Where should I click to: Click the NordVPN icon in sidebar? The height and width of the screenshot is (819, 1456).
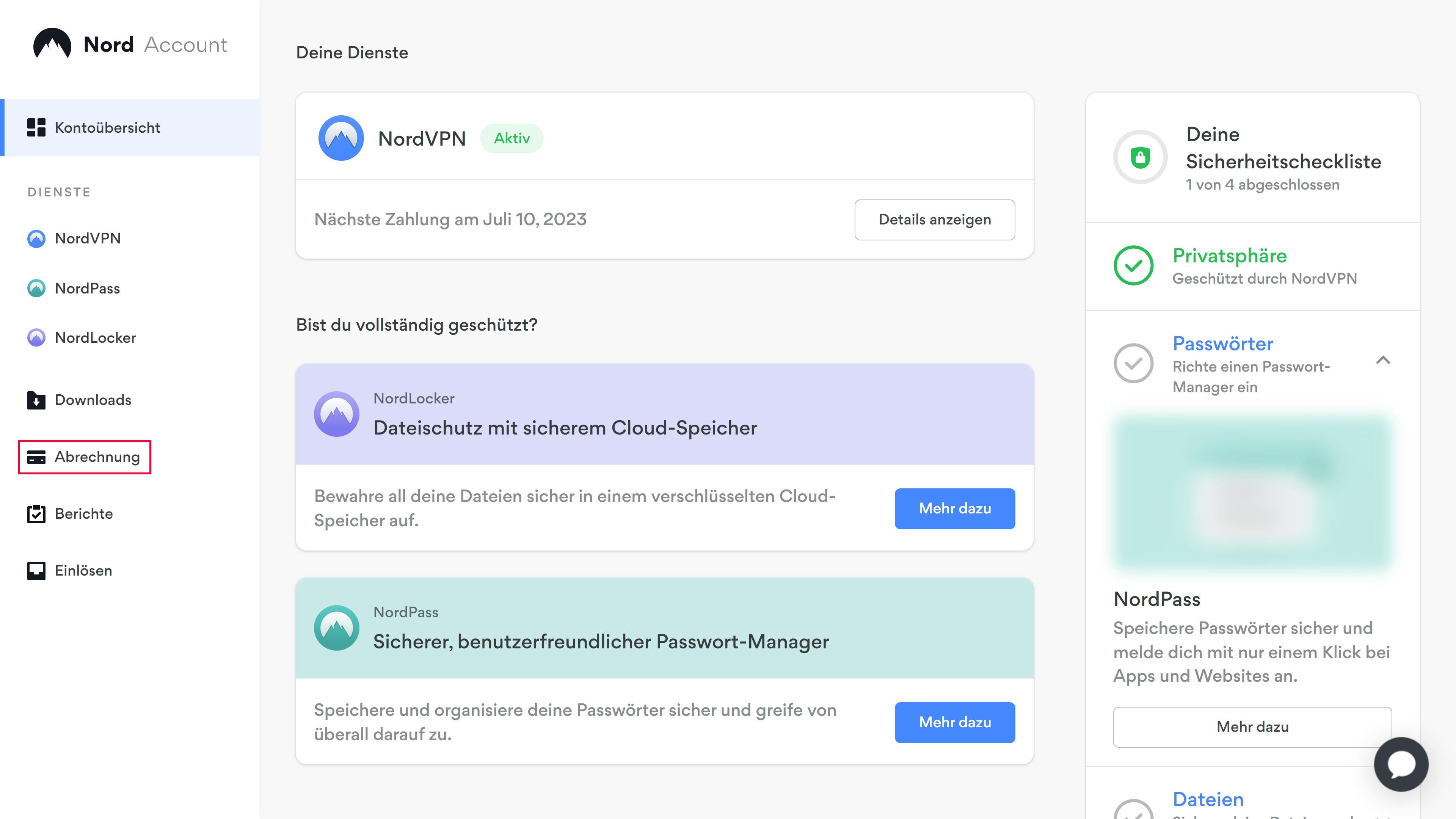pyautogui.click(x=36, y=238)
